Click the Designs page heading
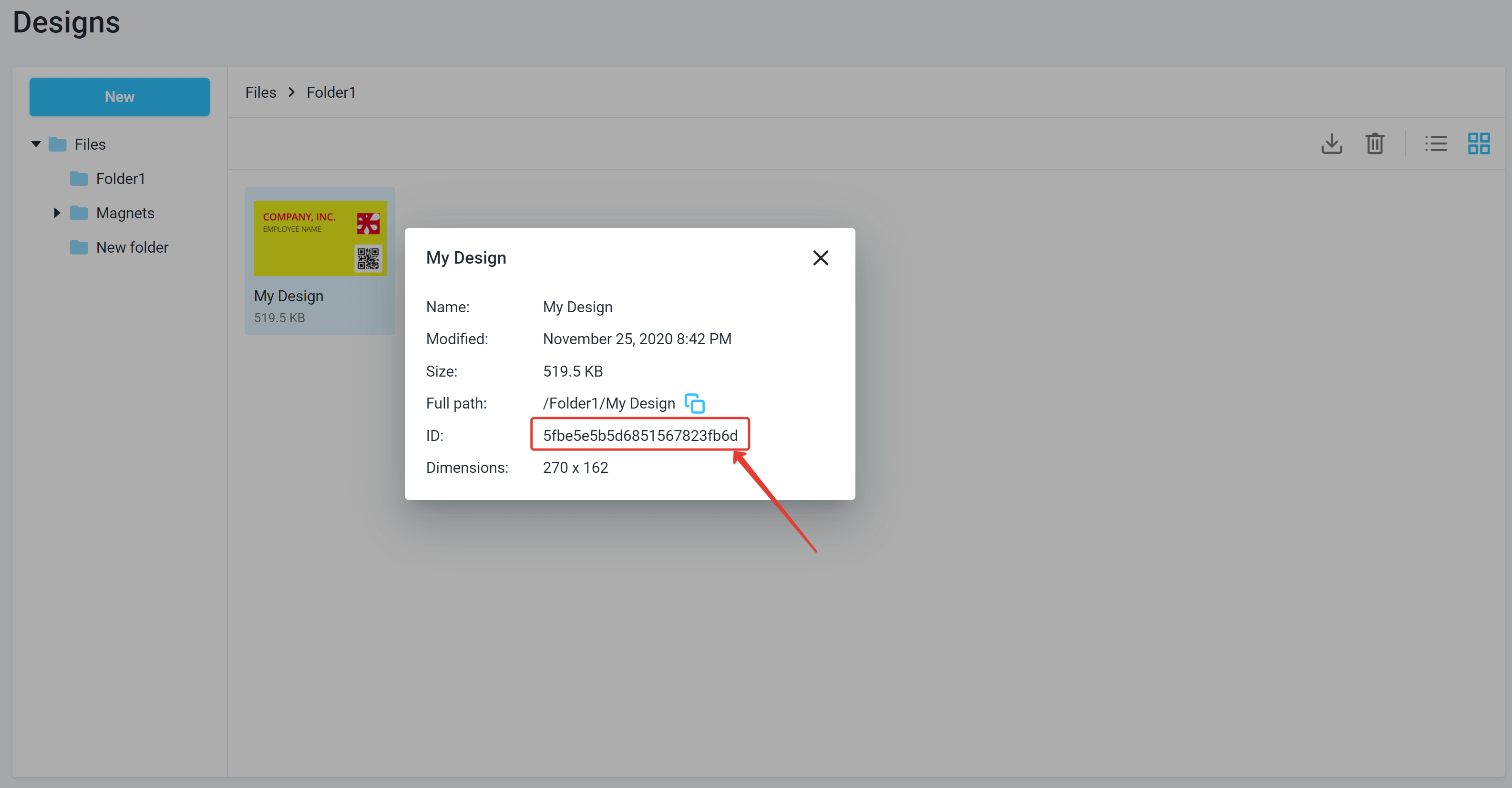The image size is (1512, 788). 66,22
